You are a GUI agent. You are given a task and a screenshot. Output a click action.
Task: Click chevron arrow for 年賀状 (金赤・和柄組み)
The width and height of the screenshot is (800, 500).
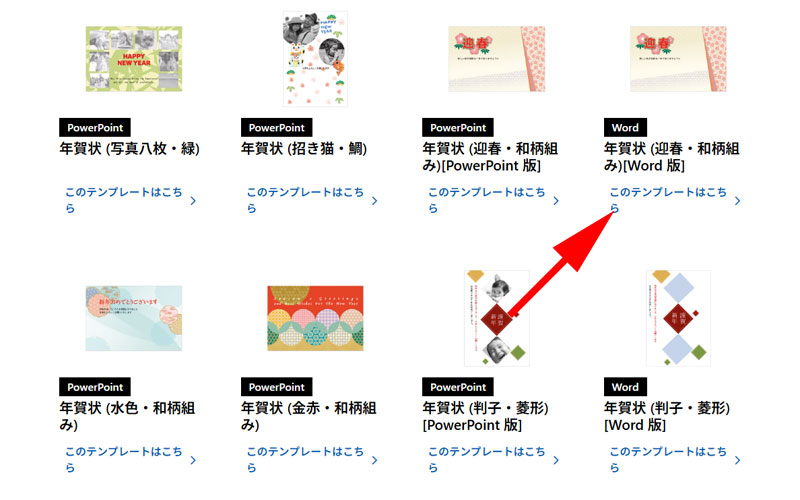374,460
